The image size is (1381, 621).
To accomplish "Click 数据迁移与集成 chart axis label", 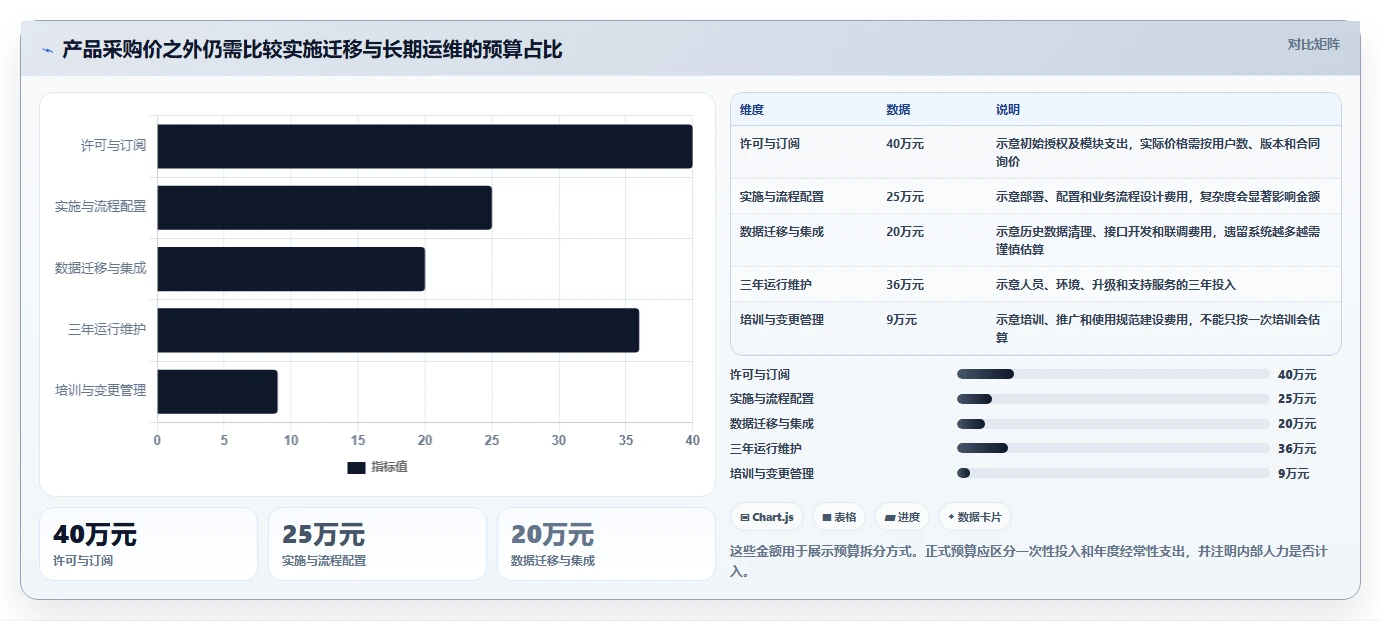I will pyautogui.click(x=100, y=269).
